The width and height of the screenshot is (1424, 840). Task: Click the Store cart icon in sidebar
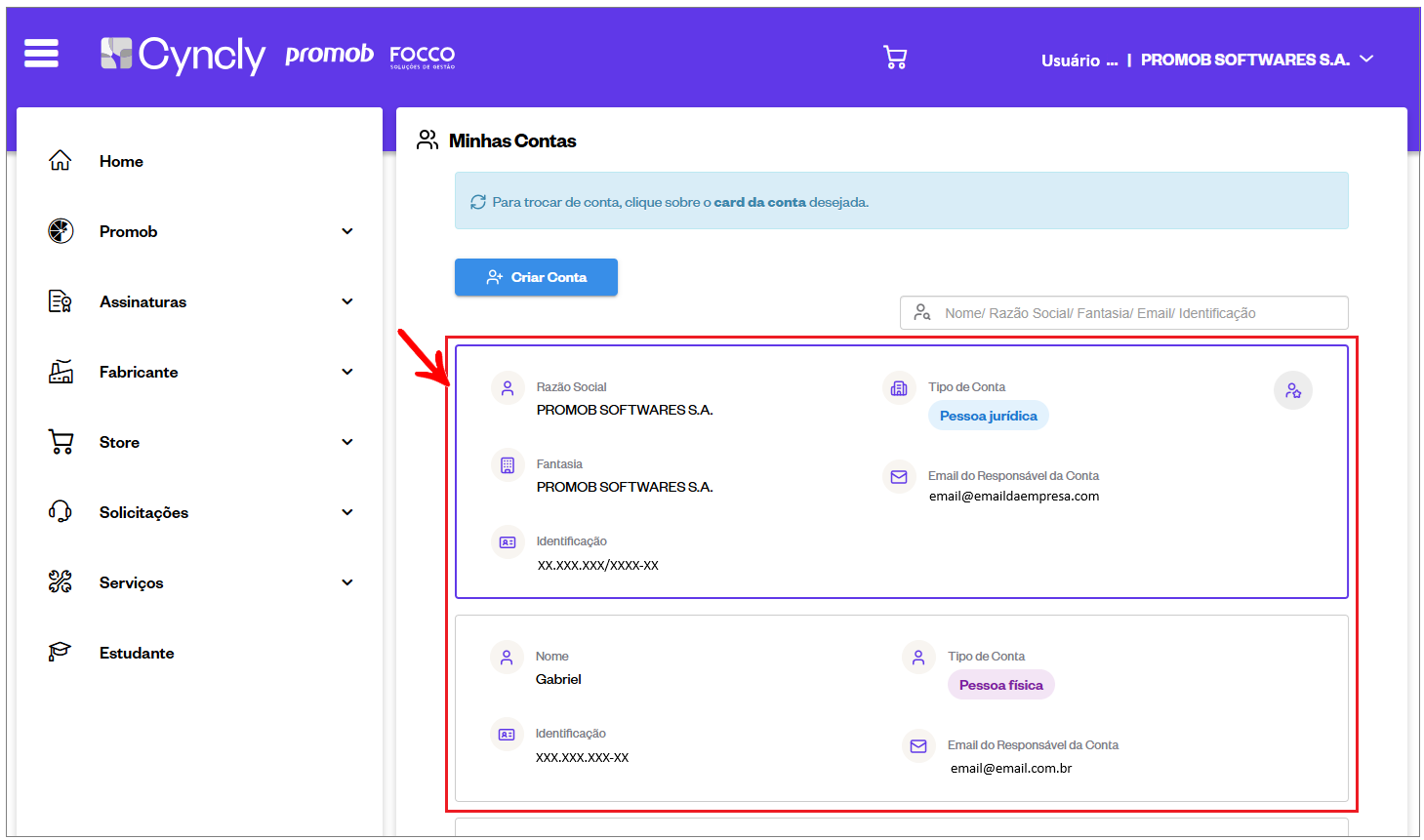(61, 442)
